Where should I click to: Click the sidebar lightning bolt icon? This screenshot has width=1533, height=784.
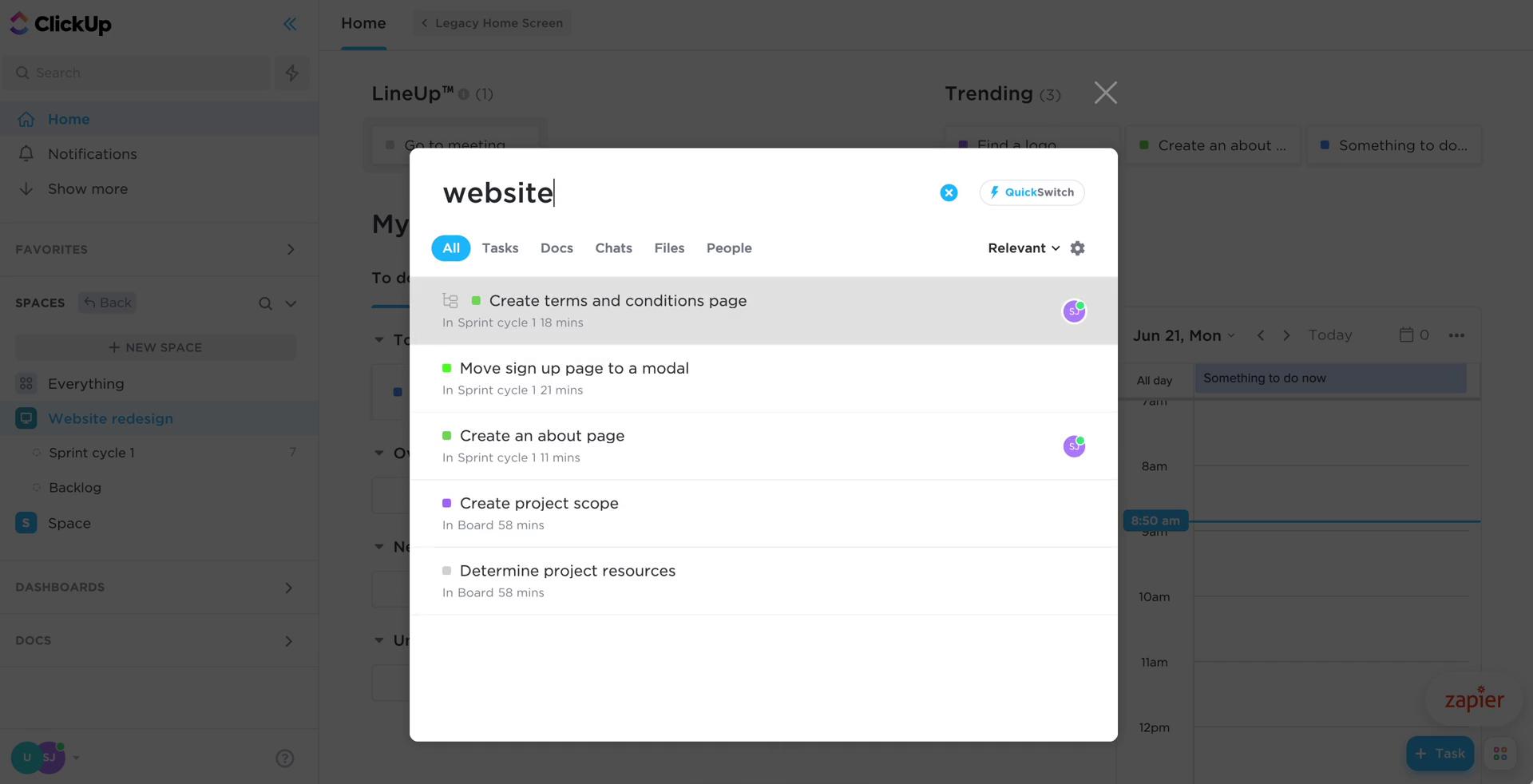[x=292, y=73]
